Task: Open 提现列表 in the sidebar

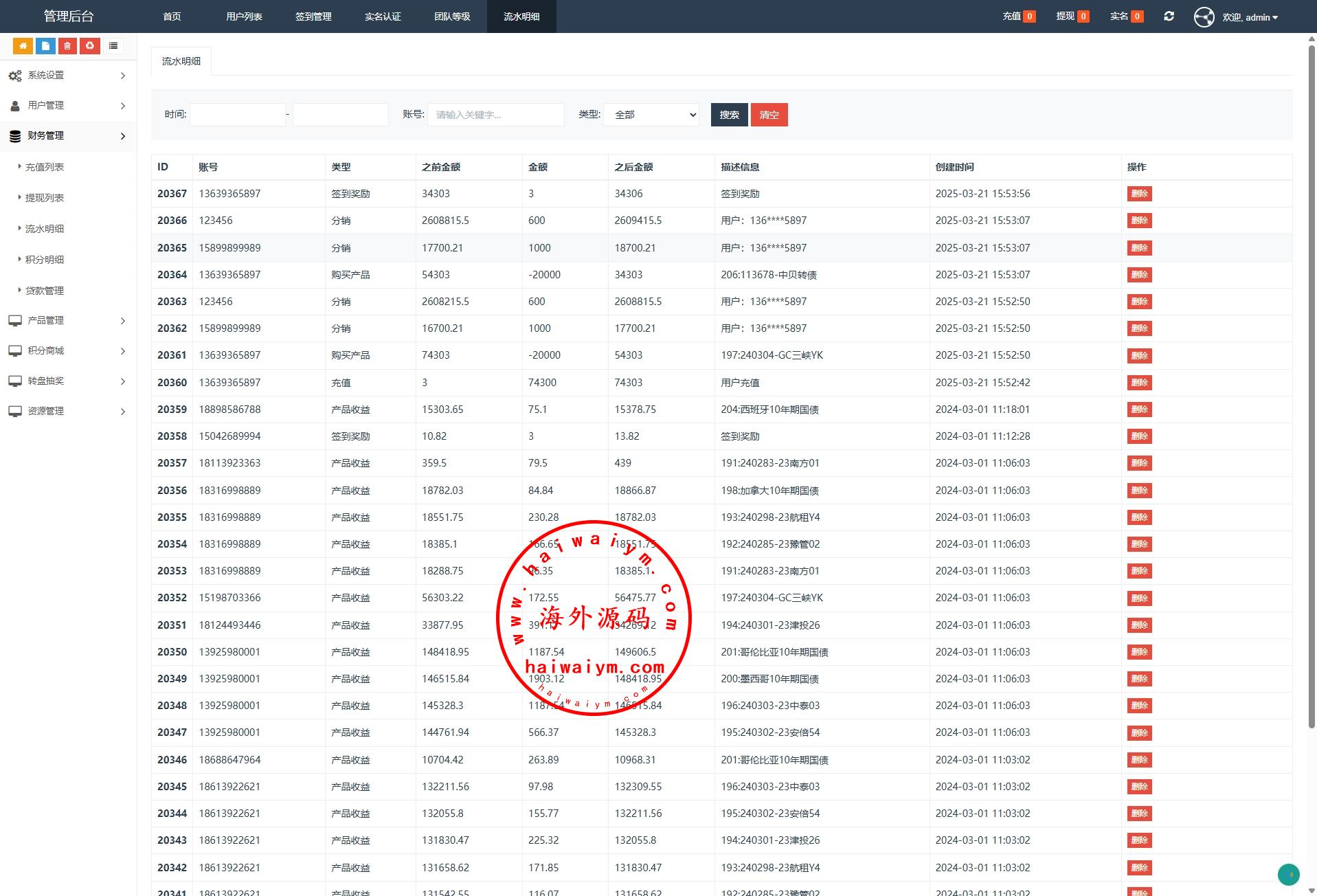Action: point(45,198)
